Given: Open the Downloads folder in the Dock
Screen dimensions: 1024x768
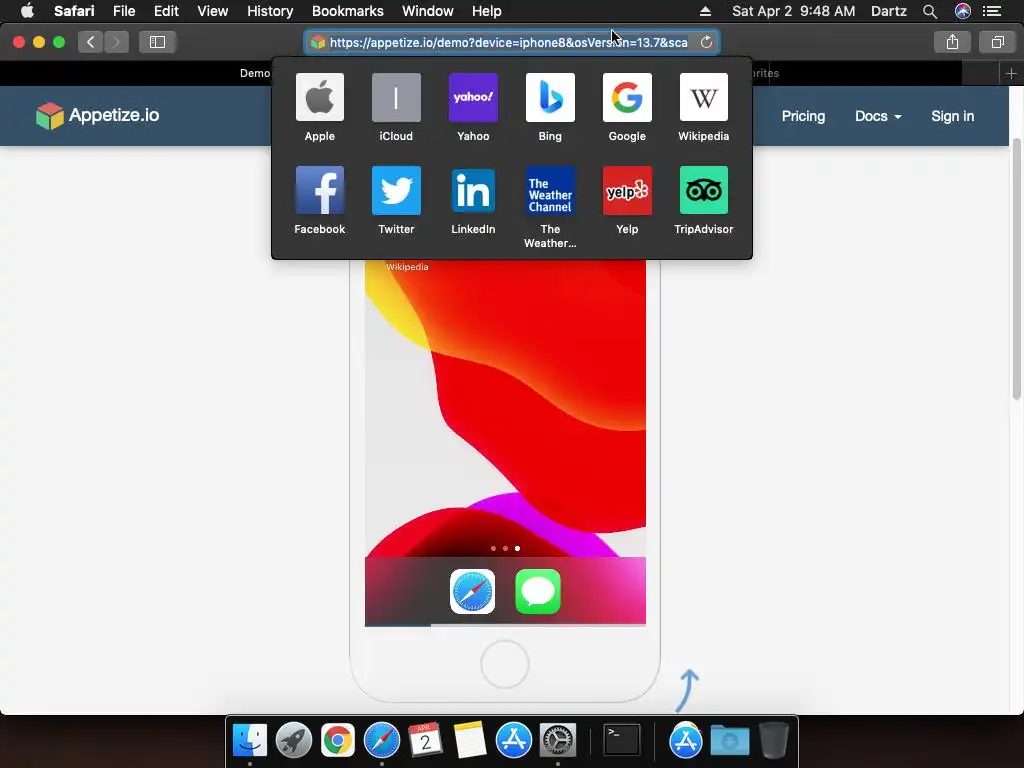Looking at the screenshot, I should pos(729,741).
